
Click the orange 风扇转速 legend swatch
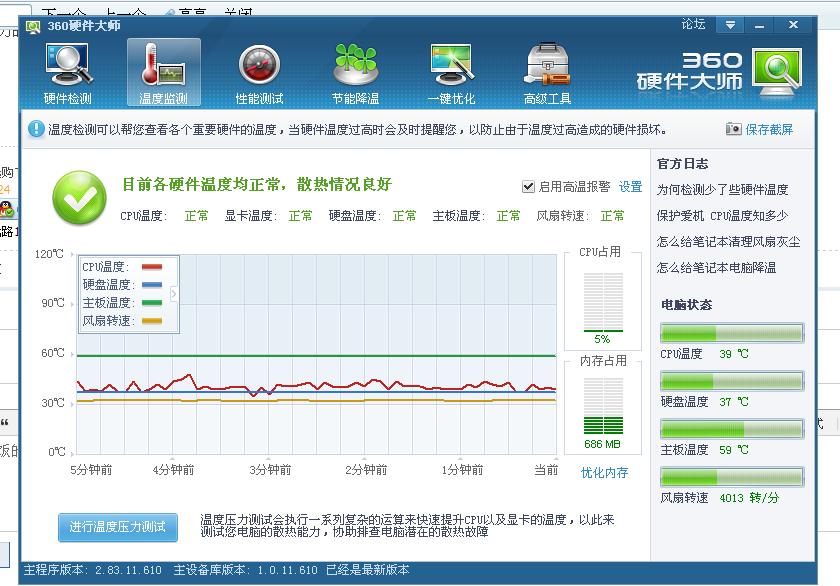pos(152,321)
